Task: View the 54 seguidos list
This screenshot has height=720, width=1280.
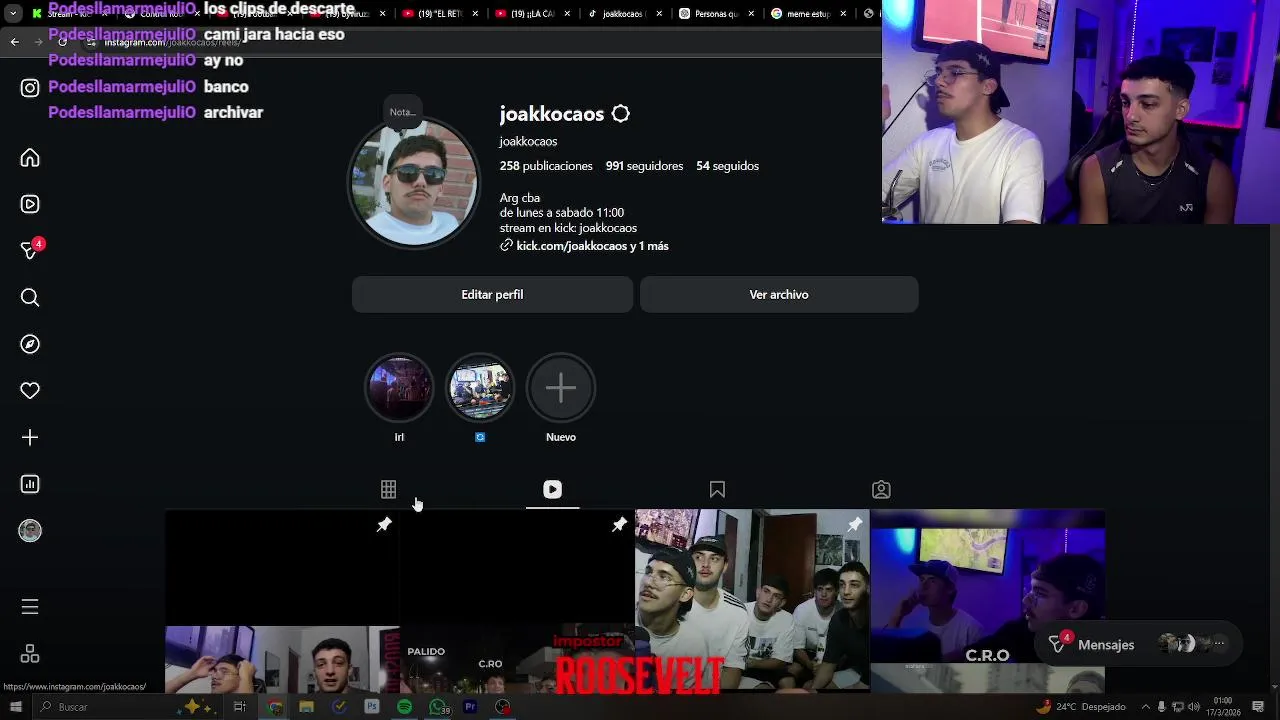Action: (727, 166)
